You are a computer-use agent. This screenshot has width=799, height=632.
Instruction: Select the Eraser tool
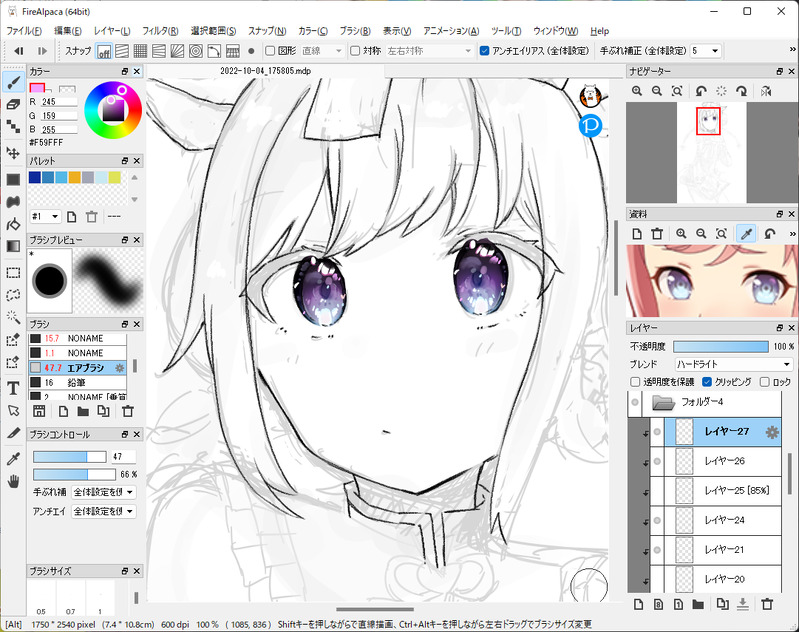coord(14,105)
